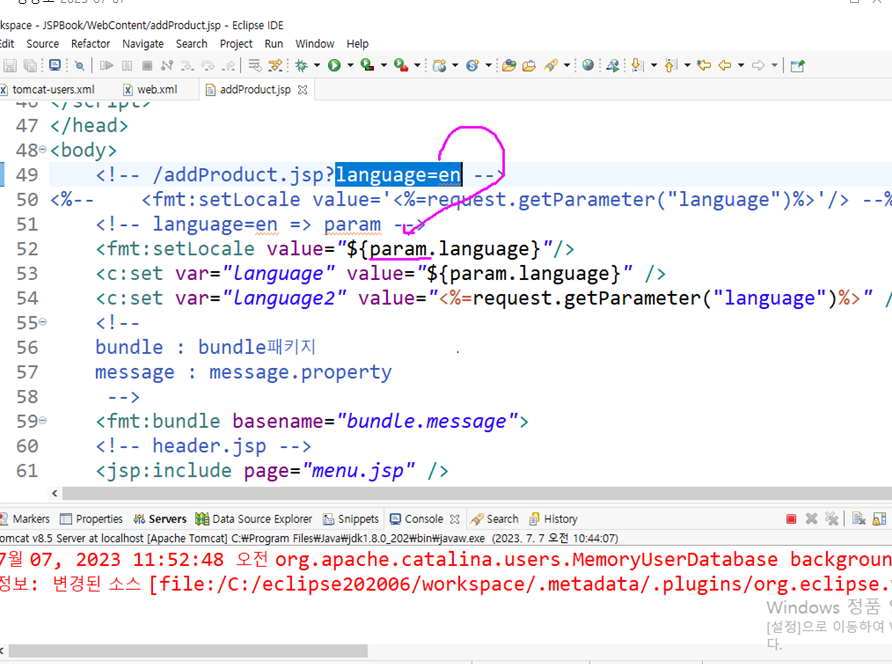The height and width of the screenshot is (664, 892).
Task: Click the Drop to Frame icon
Action: pos(255,65)
